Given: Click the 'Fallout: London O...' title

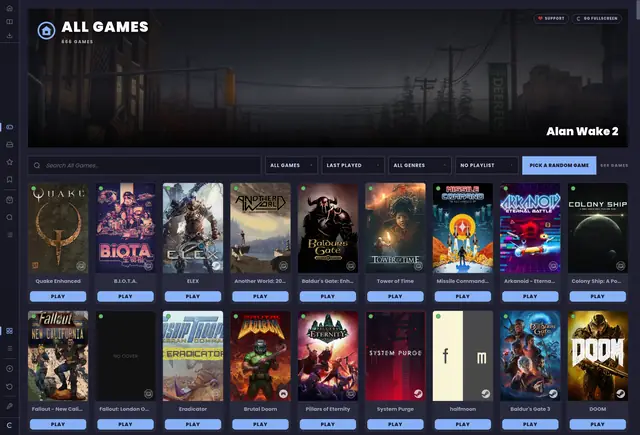Looking at the screenshot, I should pos(125,409).
